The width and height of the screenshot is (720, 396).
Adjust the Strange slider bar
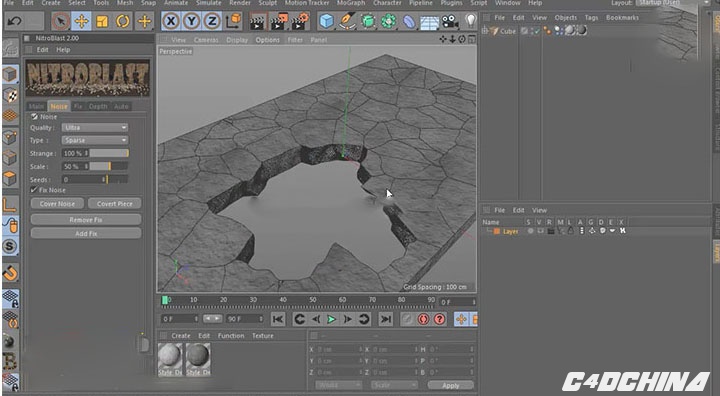109,153
